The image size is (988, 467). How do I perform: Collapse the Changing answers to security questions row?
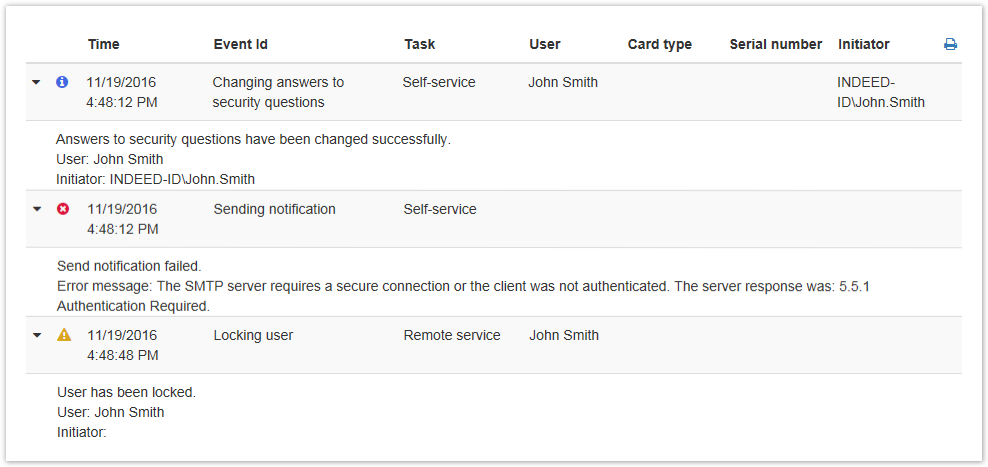pyautogui.click(x=37, y=82)
